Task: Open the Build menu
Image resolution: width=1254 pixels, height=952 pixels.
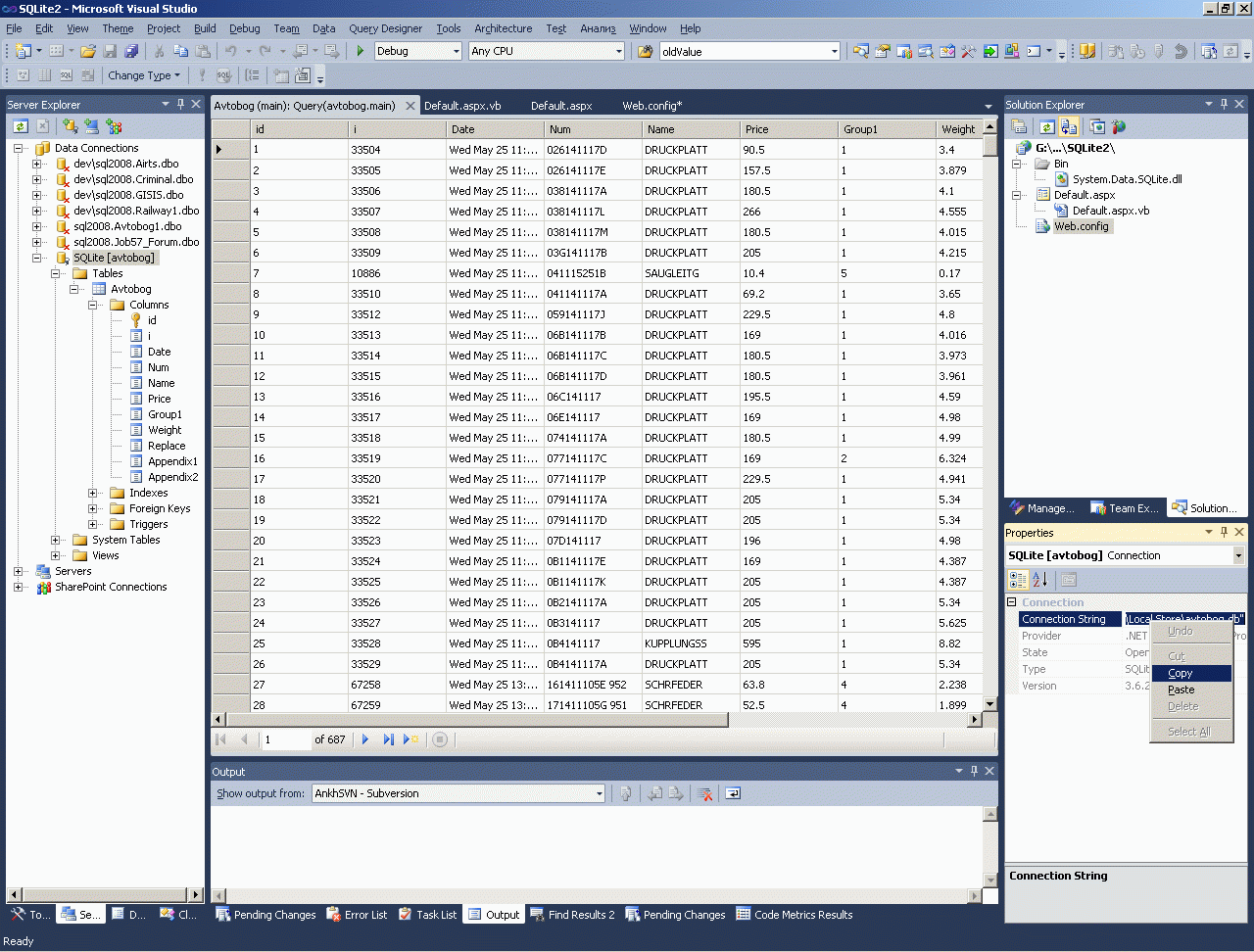Action: tap(205, 28)
